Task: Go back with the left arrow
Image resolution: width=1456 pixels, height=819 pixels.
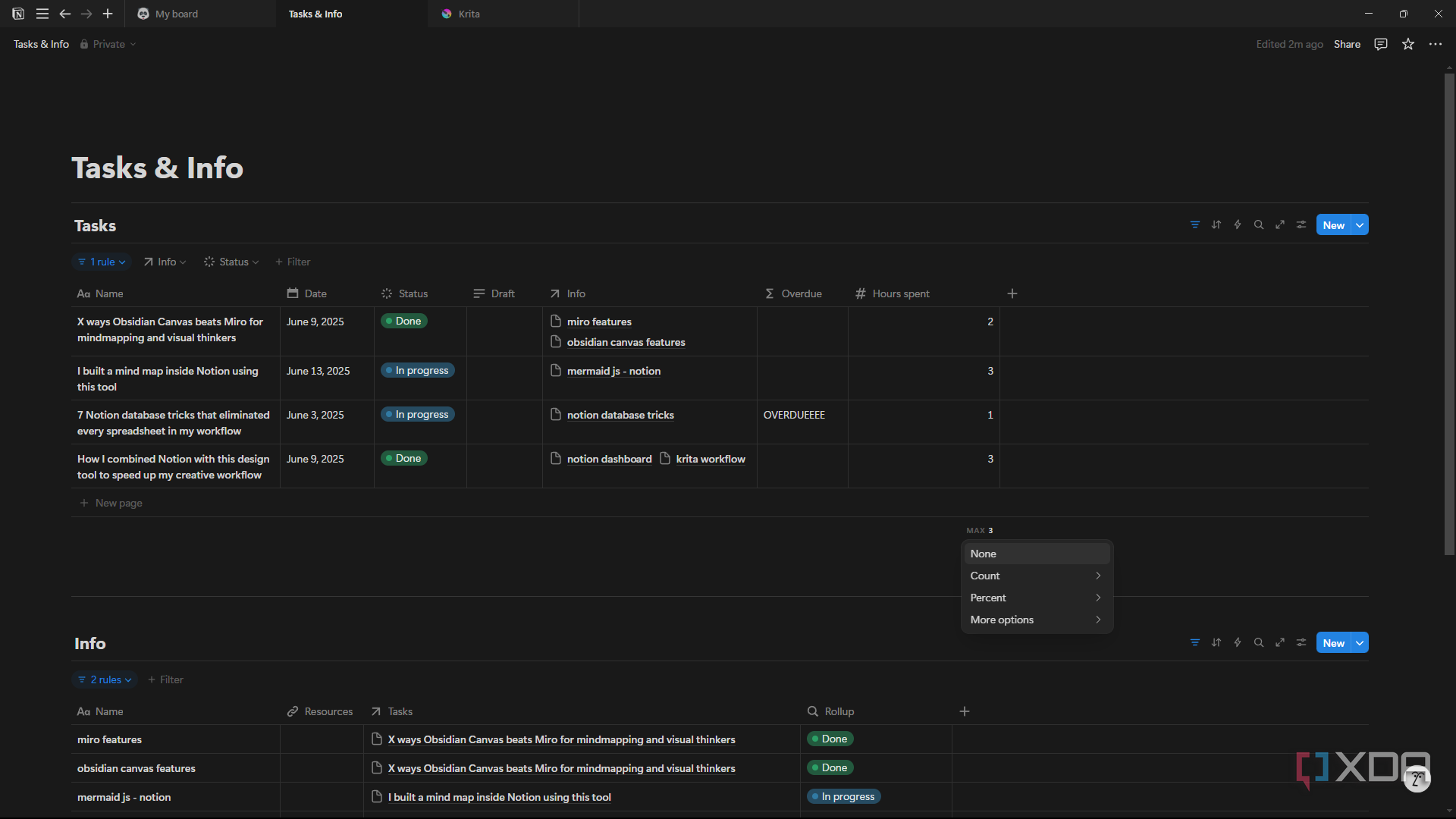Action: [x=65, y=14]
